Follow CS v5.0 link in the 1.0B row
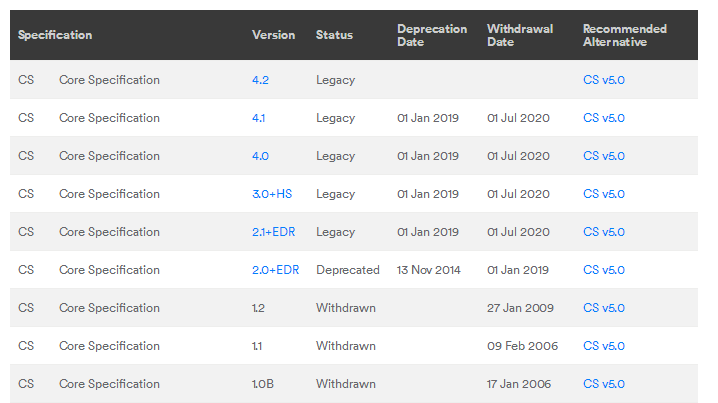This screenshot has width=718, height=403. pos(603,384)
